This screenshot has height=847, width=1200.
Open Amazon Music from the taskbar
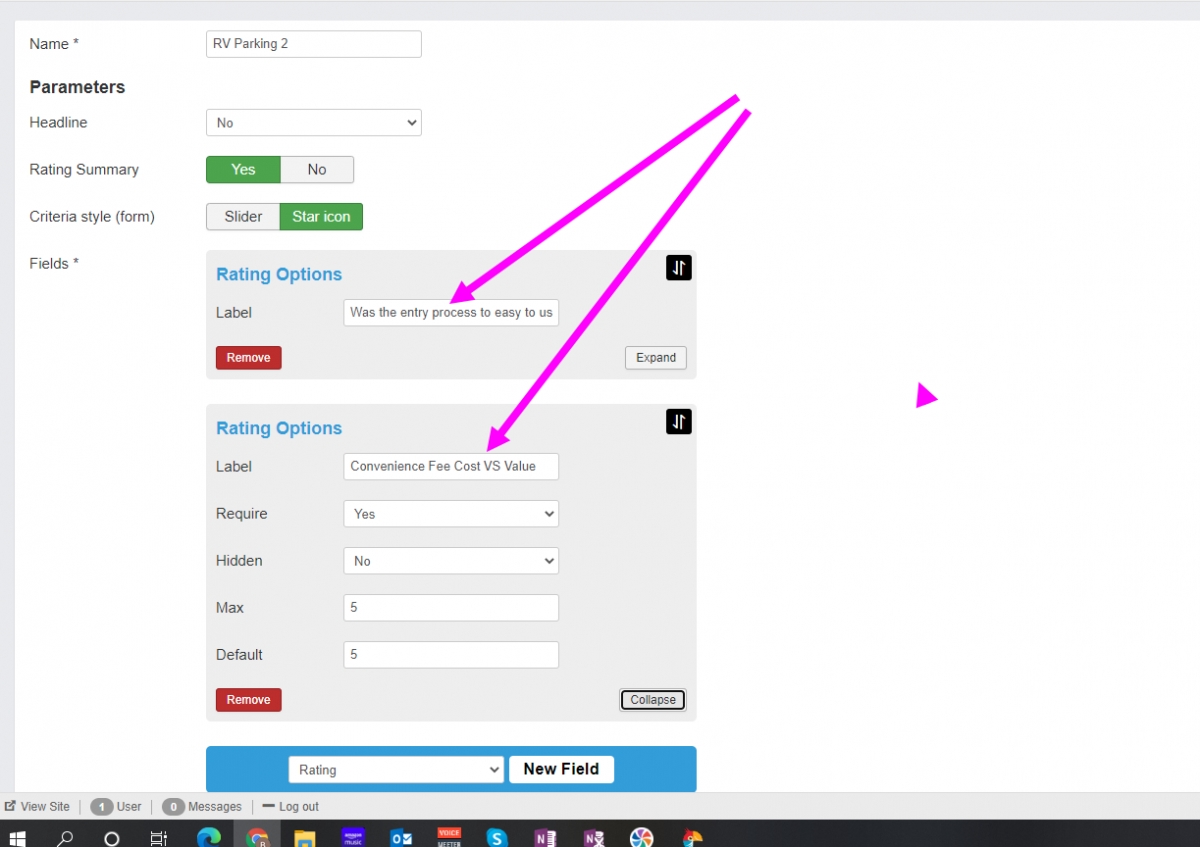click(353, 837)
